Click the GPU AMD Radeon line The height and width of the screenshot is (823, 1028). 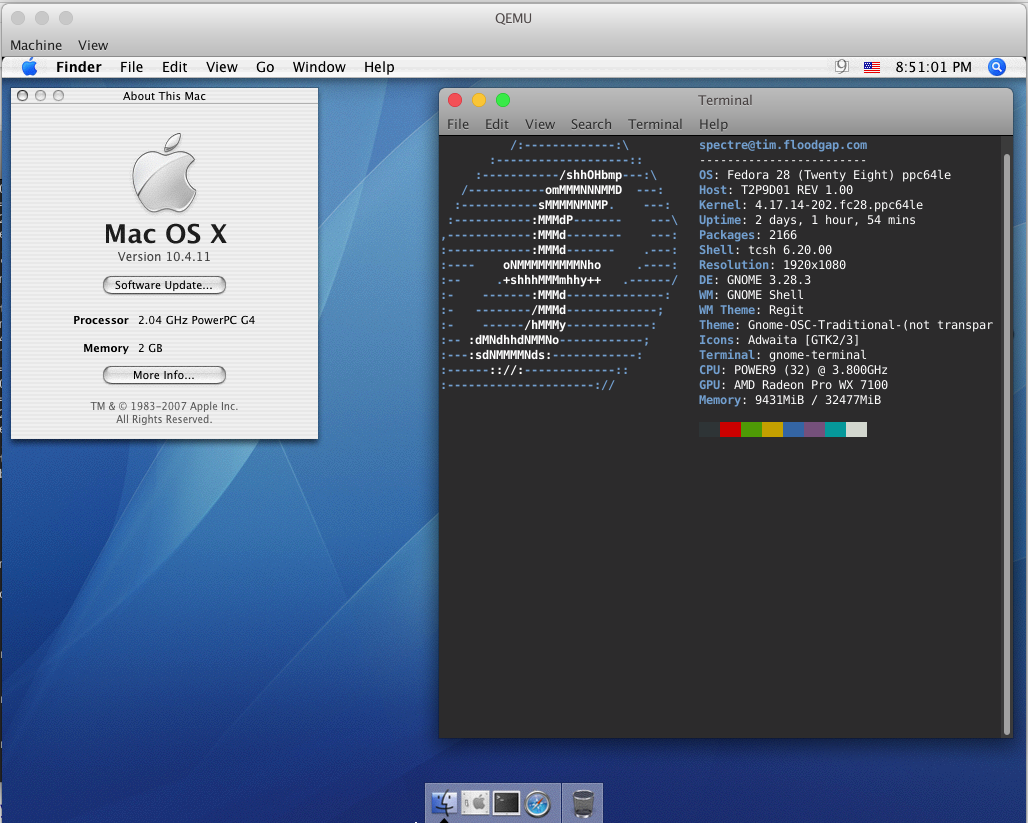[x=793, y=385]
